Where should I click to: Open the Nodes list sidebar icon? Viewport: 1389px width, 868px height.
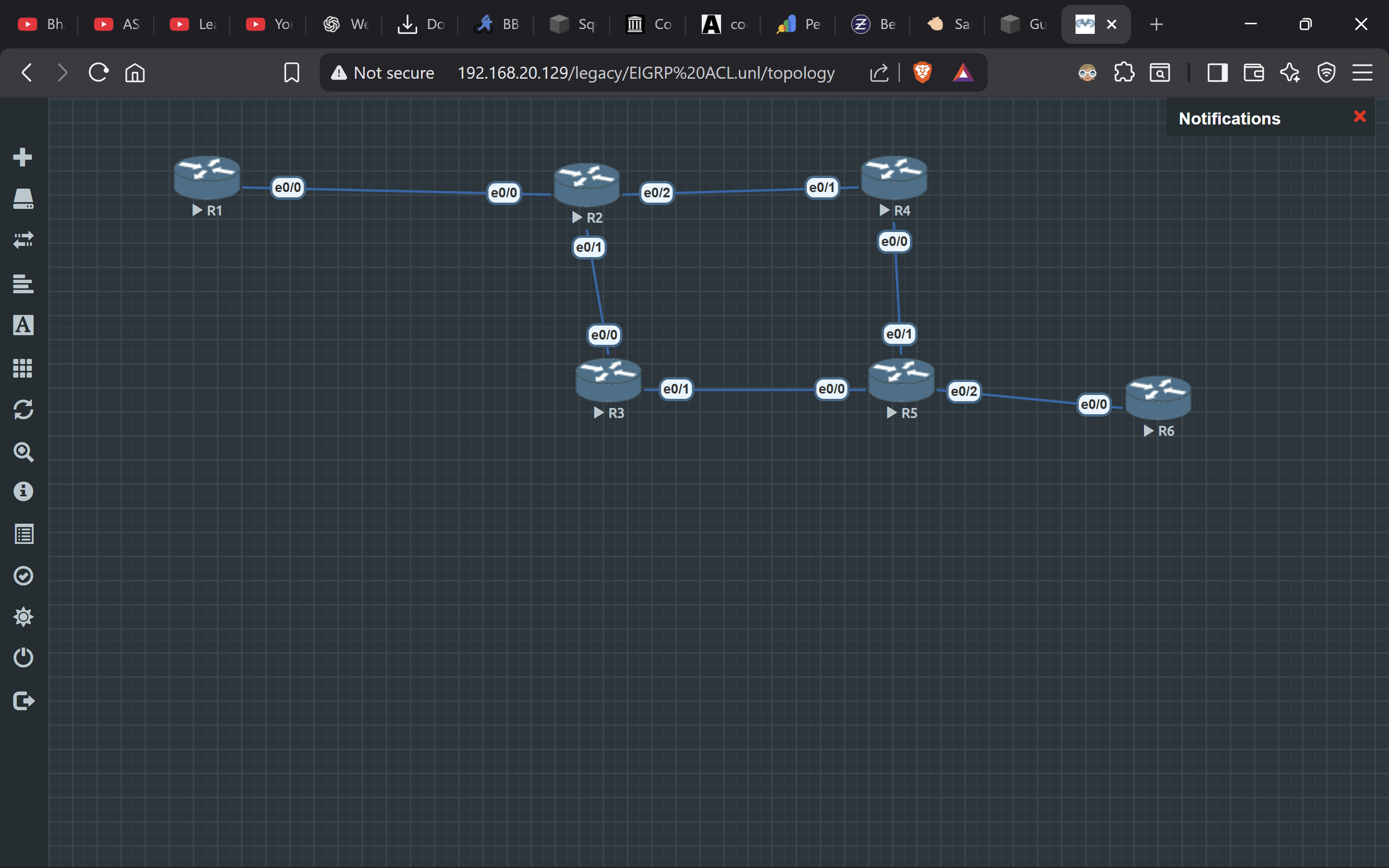click(23, 199)
